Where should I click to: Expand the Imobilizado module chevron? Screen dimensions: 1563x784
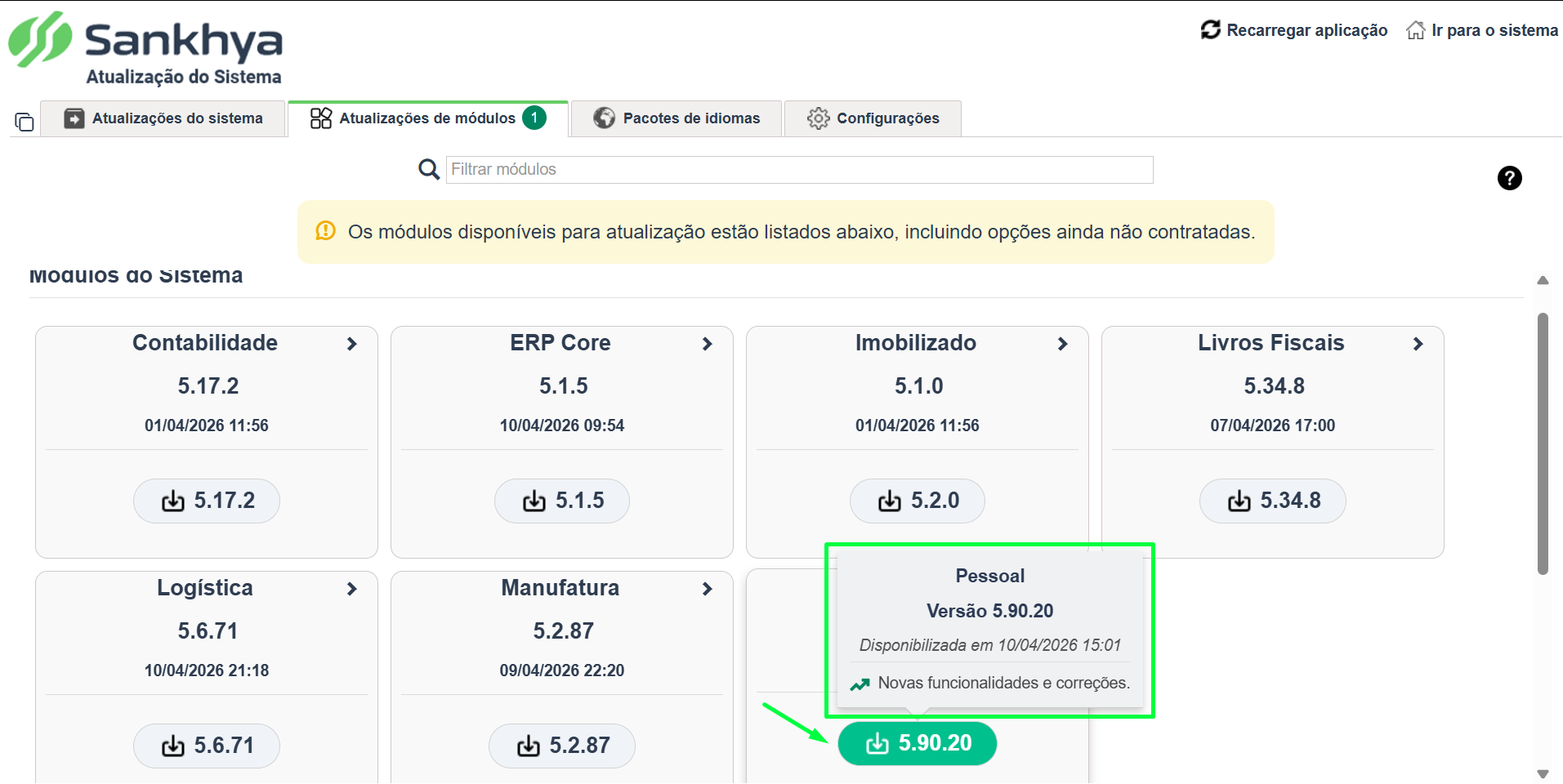pyautogui.click(x=1063, y=344)
